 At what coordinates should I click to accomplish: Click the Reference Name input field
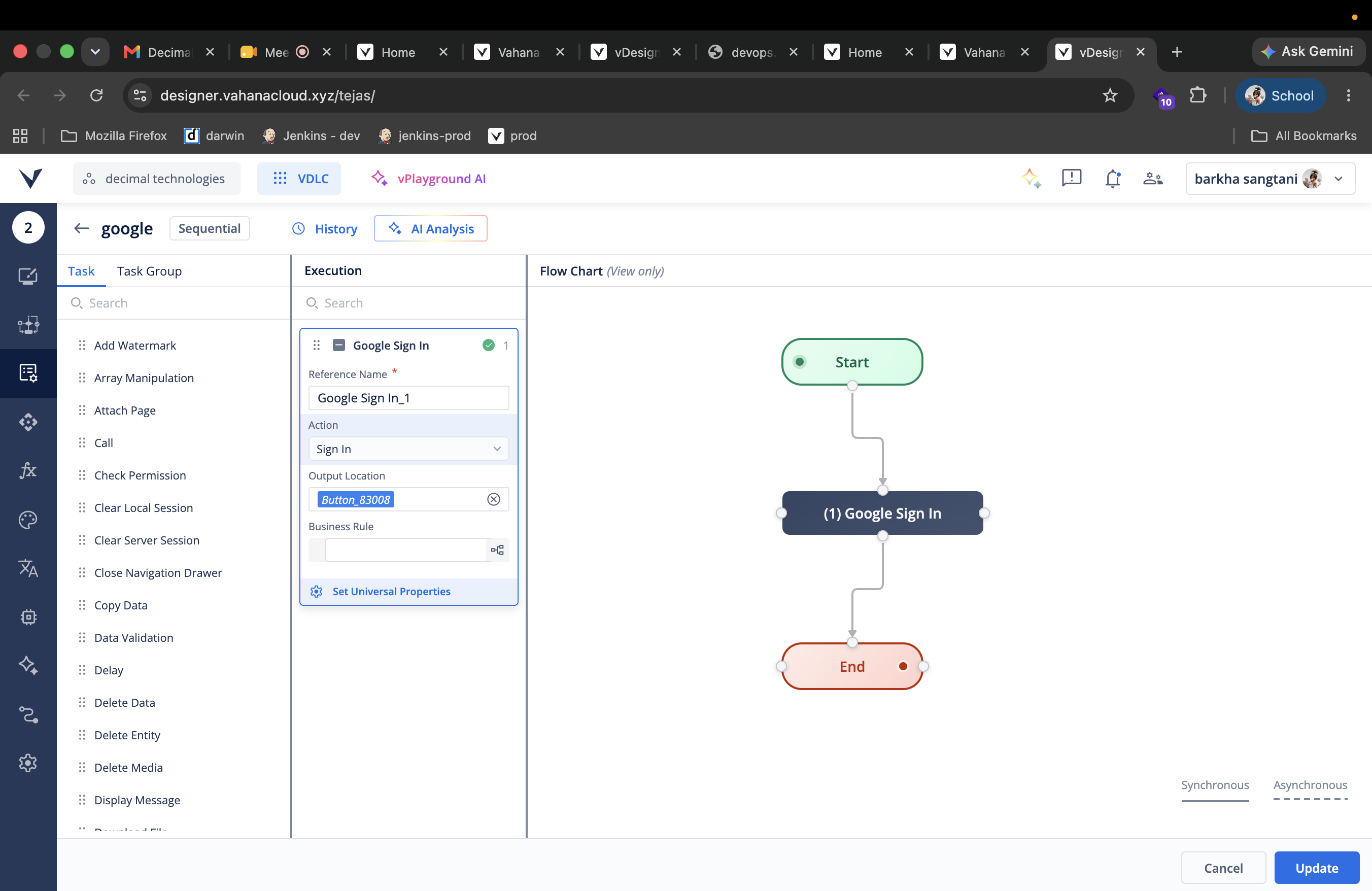409,398
